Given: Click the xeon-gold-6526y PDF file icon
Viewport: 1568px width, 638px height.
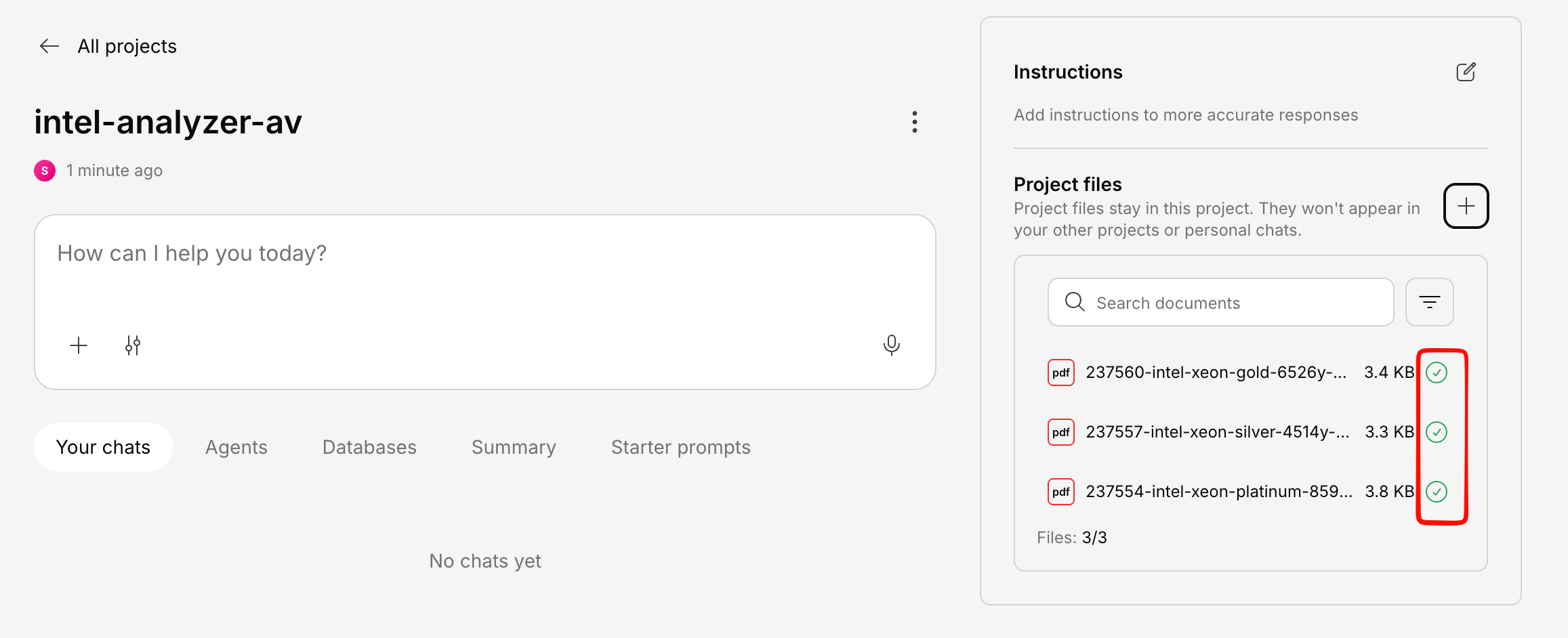Looking at the screenshot, I should 1060,373.
